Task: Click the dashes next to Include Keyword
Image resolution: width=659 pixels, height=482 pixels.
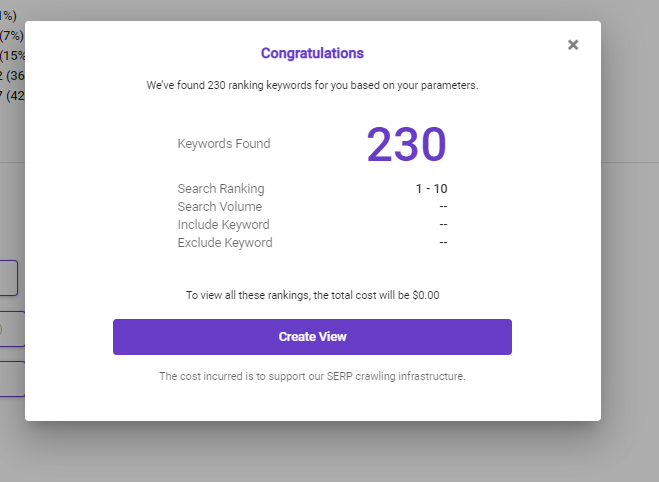Action: [x=443, y=224]
